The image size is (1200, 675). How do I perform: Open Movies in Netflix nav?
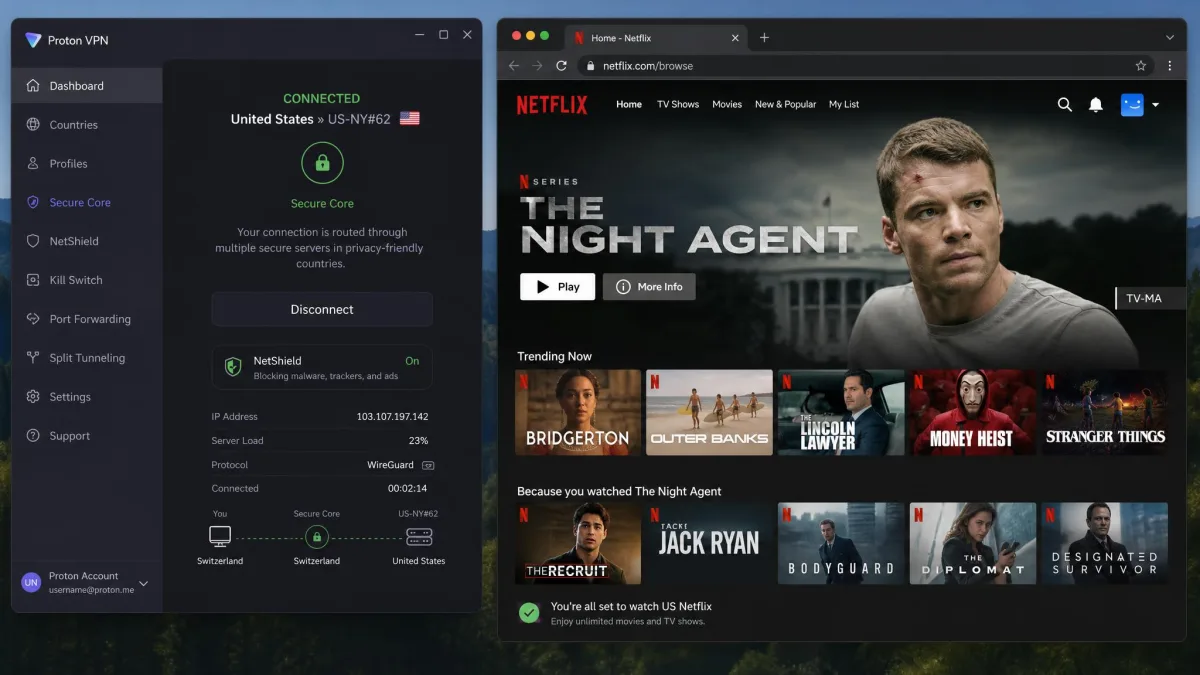coord(727,104)
